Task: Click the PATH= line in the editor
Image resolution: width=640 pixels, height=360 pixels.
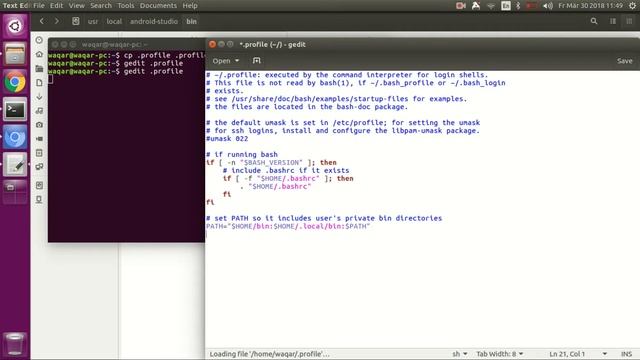Action: click(288, 226)
